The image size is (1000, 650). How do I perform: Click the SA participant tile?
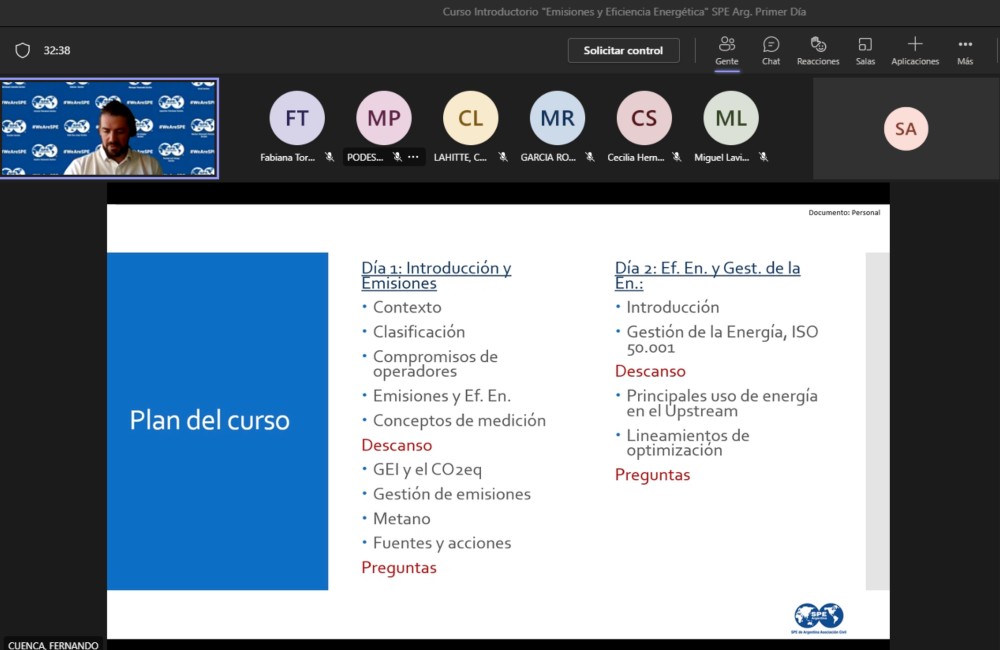[x=905, y=129]
